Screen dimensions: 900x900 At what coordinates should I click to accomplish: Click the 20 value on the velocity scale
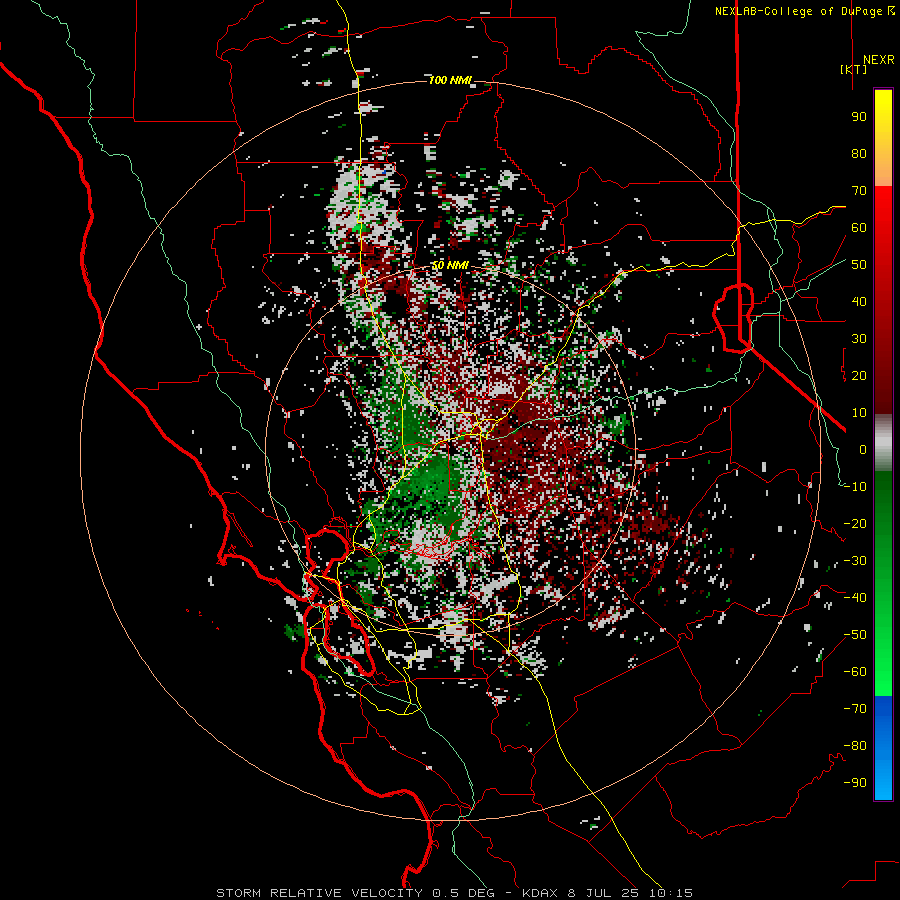tap(859, 375)
